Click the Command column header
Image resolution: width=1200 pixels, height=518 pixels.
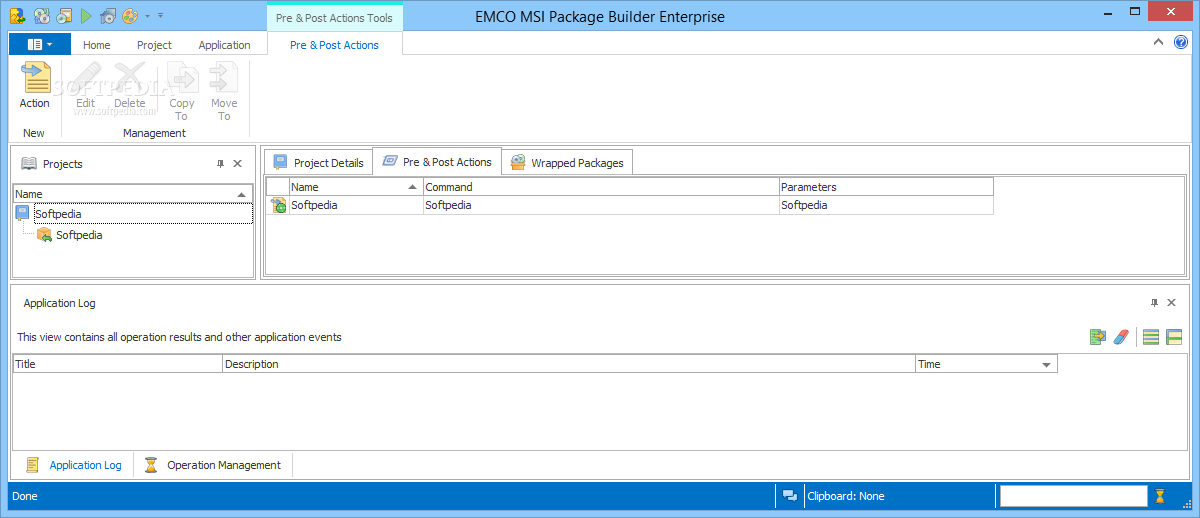click(x=601, y=187)
